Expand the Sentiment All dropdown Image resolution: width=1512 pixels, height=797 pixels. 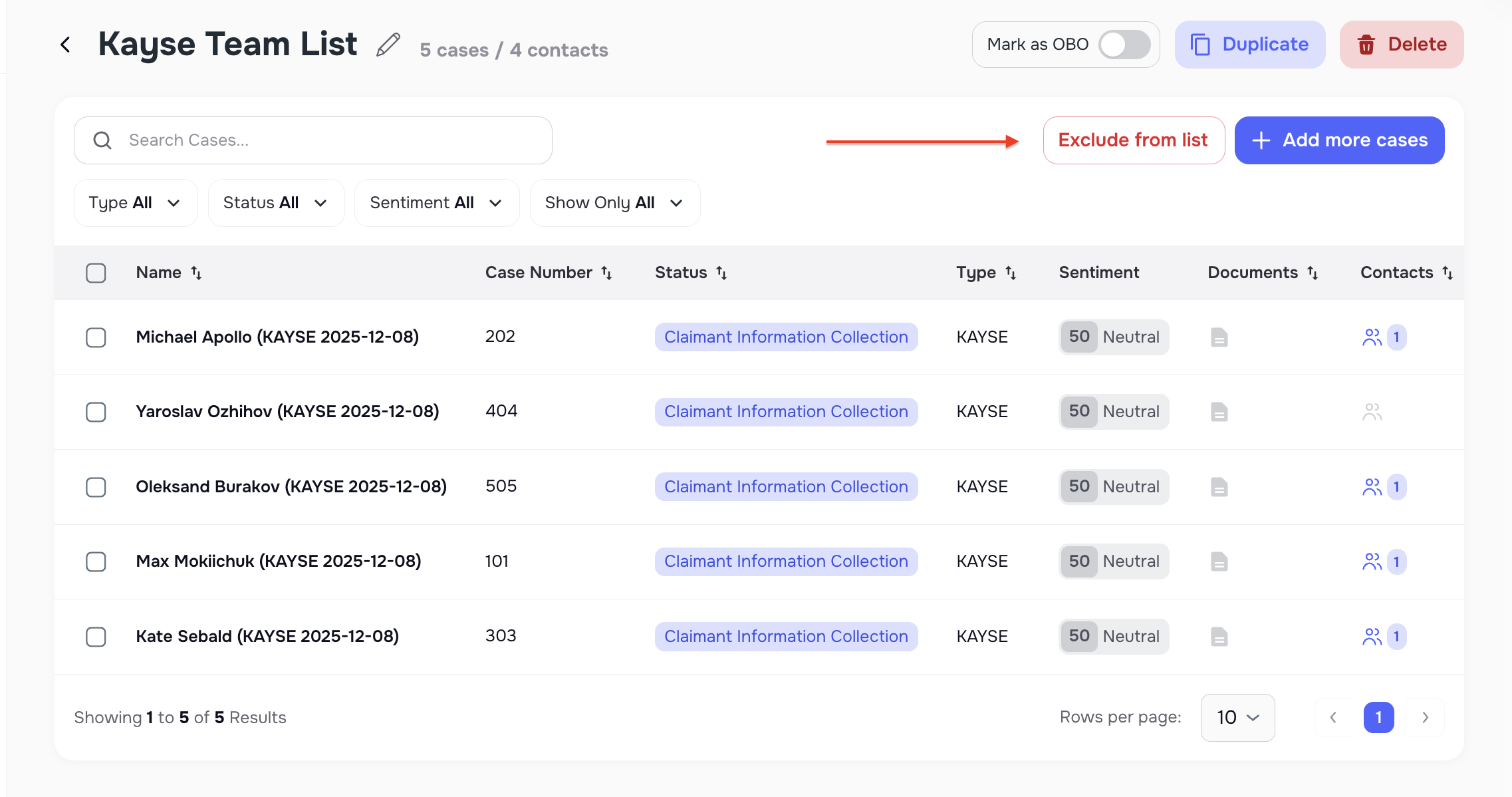pos(436,202)
